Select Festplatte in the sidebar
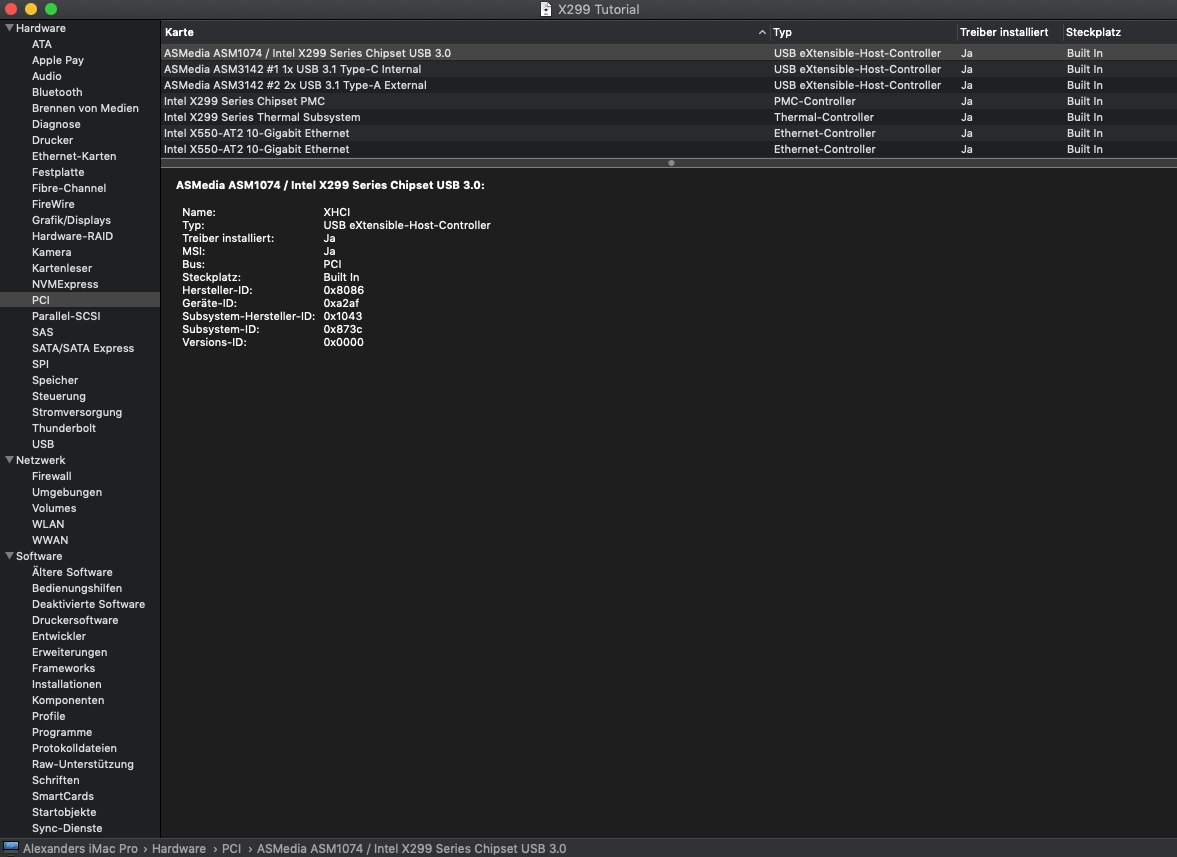 (x=58, y=172)
